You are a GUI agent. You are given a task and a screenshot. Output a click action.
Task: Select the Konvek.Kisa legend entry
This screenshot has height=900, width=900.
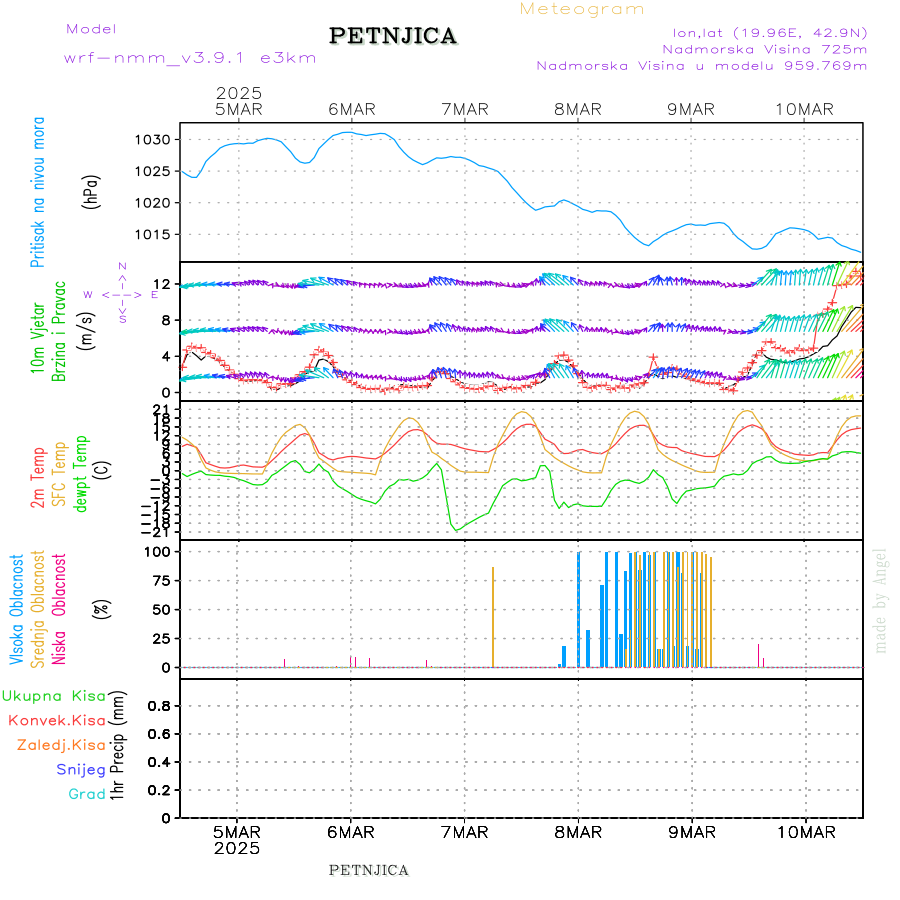point(57,720)
